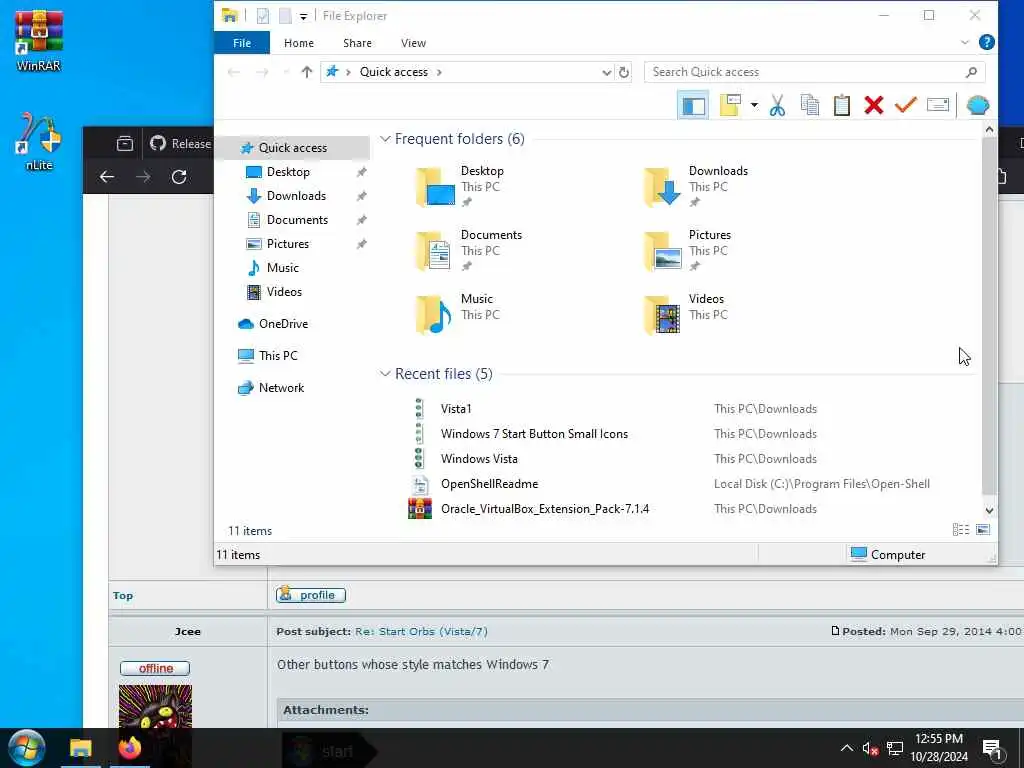Switch to details view layout icon
This screenshot has height=768, width=1024.
pyautogui.click(x=961, y=530)
